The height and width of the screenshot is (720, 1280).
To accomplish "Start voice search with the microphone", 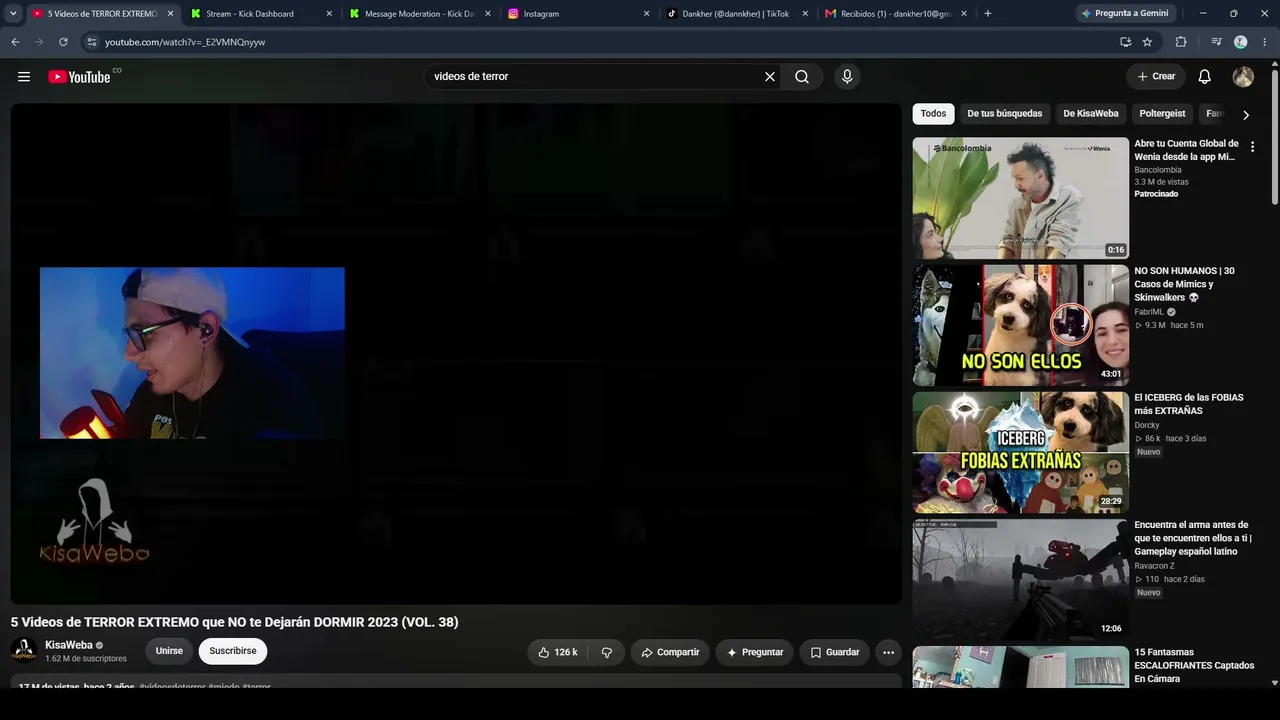I will click(847, 77).
